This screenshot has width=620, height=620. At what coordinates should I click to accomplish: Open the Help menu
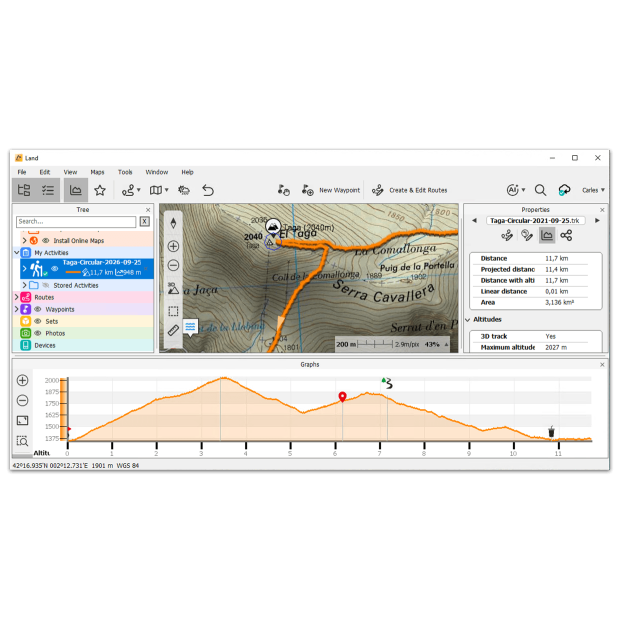[187, 172]
